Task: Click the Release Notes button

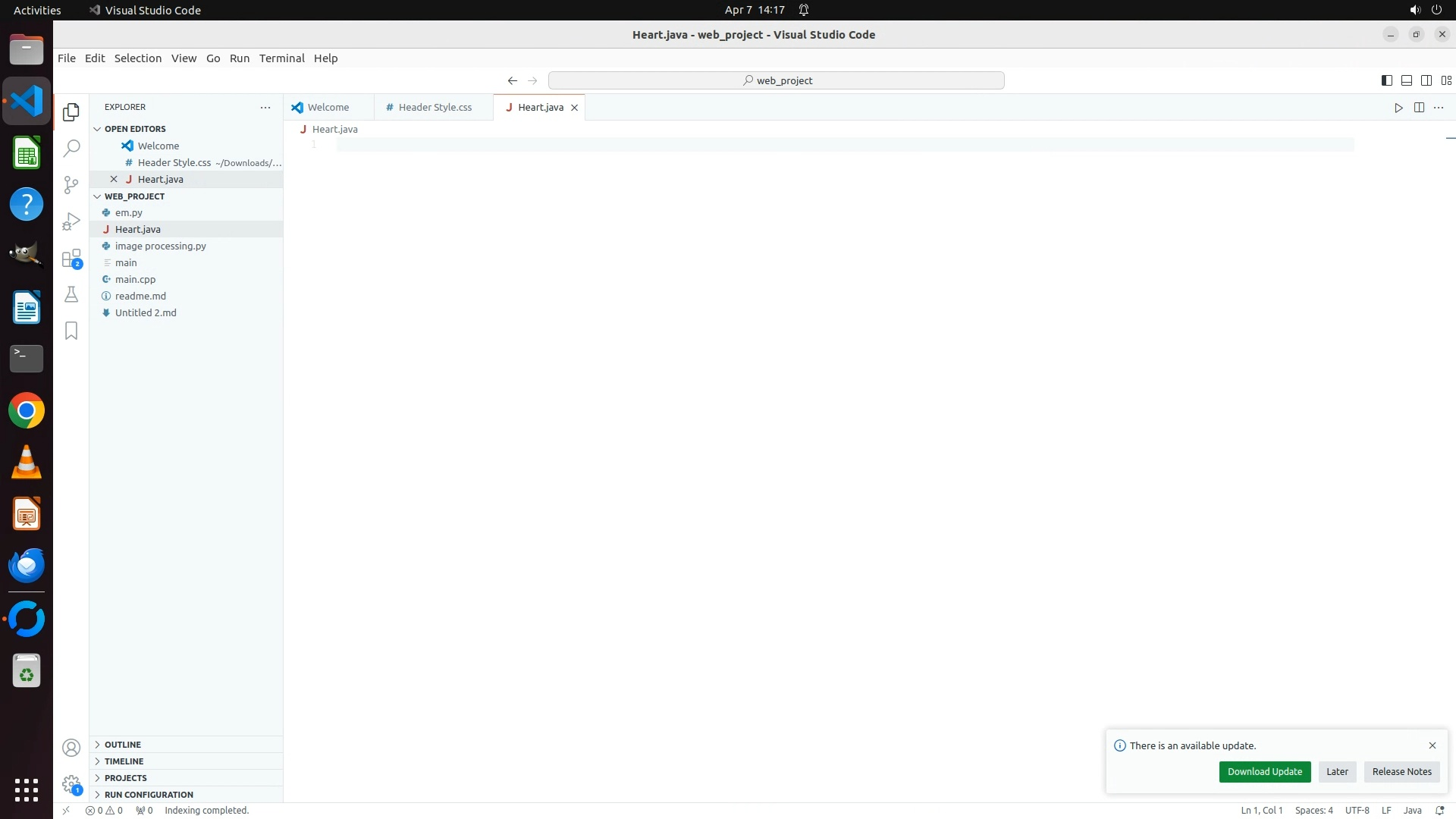Action: [x=1401, y=772]
